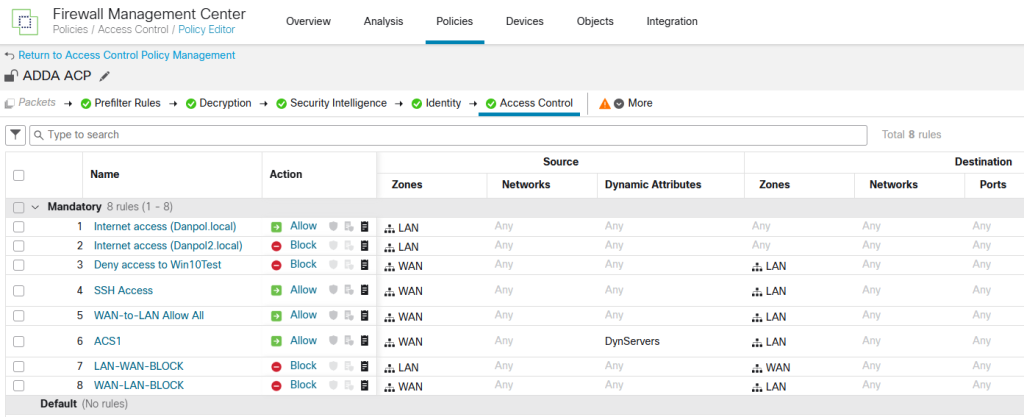Go to the Security Intelligence stage
Image resolution: width=1024 pixels, height=417 pixels.
(331, 103)
